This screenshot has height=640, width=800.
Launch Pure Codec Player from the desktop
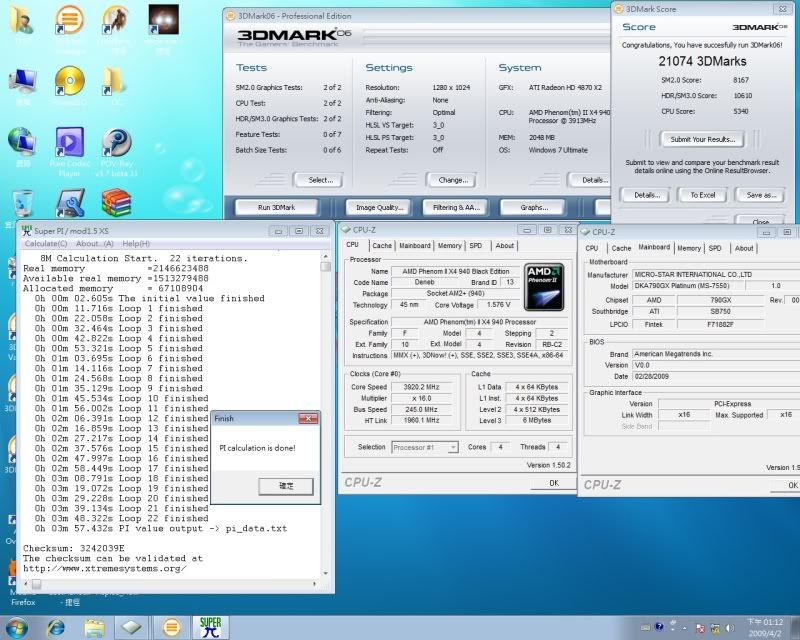pyautogui.click(x=69, y=142)
